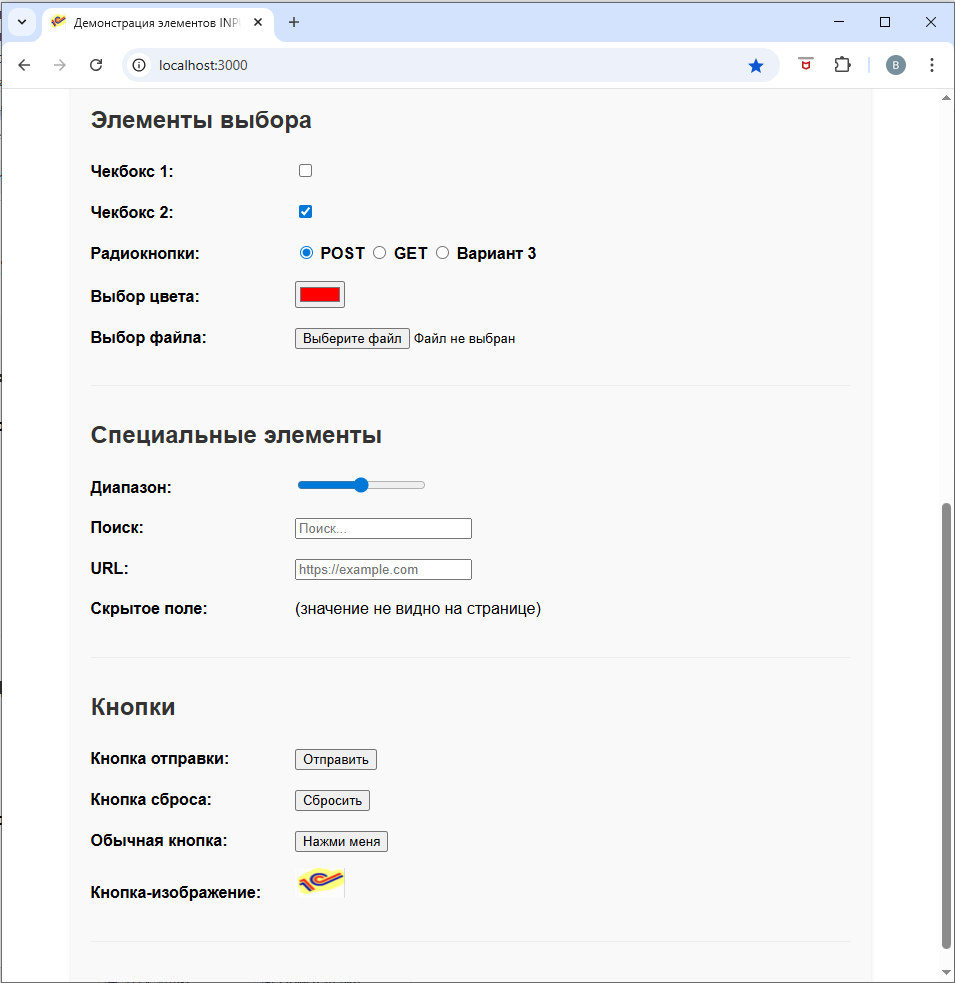Screen dimensions: 955x983
Task: Select the GET radio button
Action: click(x=379, y=253)
